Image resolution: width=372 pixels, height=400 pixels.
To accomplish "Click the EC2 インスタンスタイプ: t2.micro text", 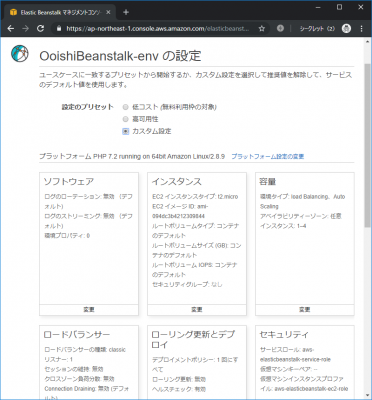I will point(195,197).
